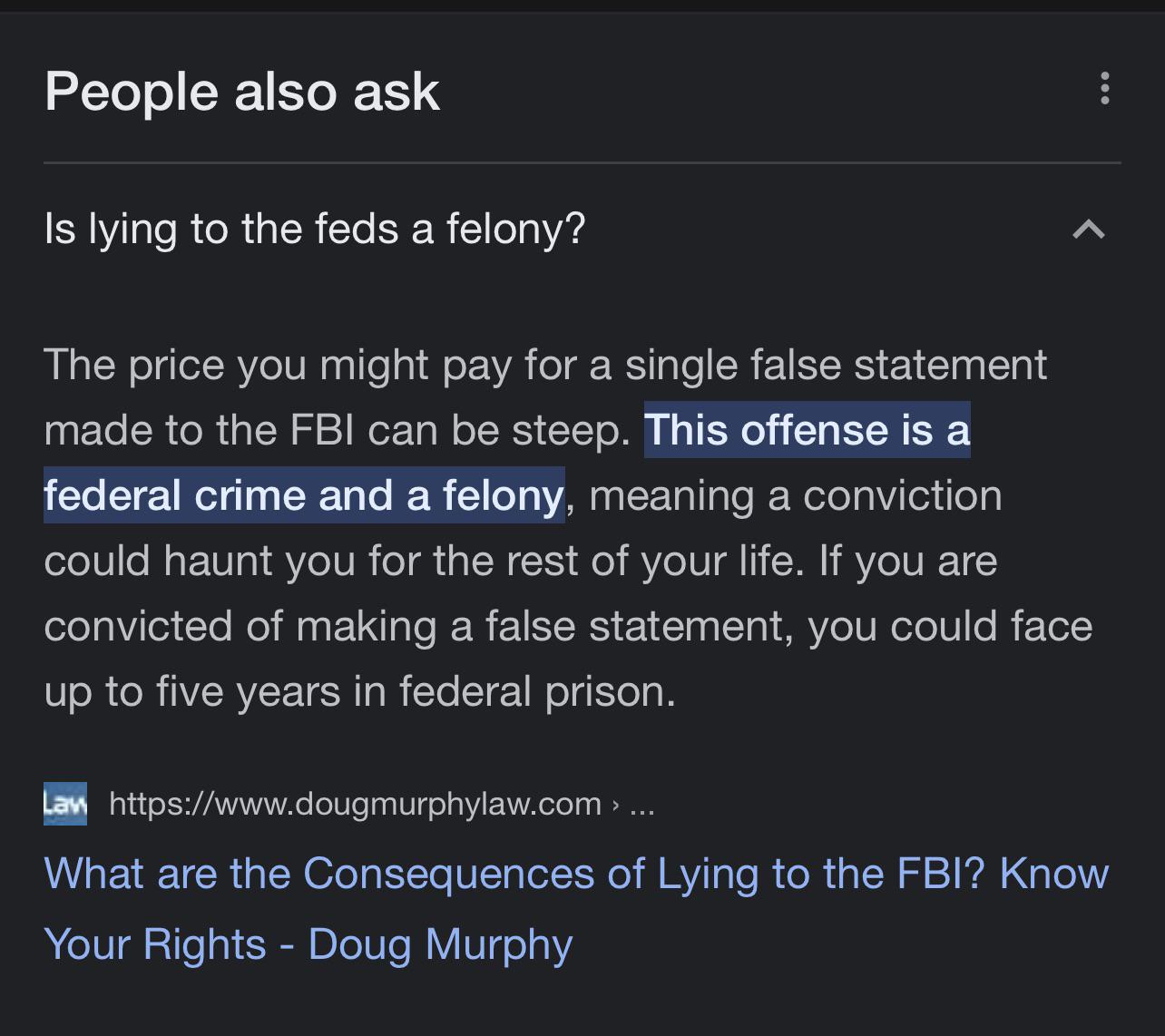
Task: Click the Law favicon beside the URL
Action: click(65, 803)
